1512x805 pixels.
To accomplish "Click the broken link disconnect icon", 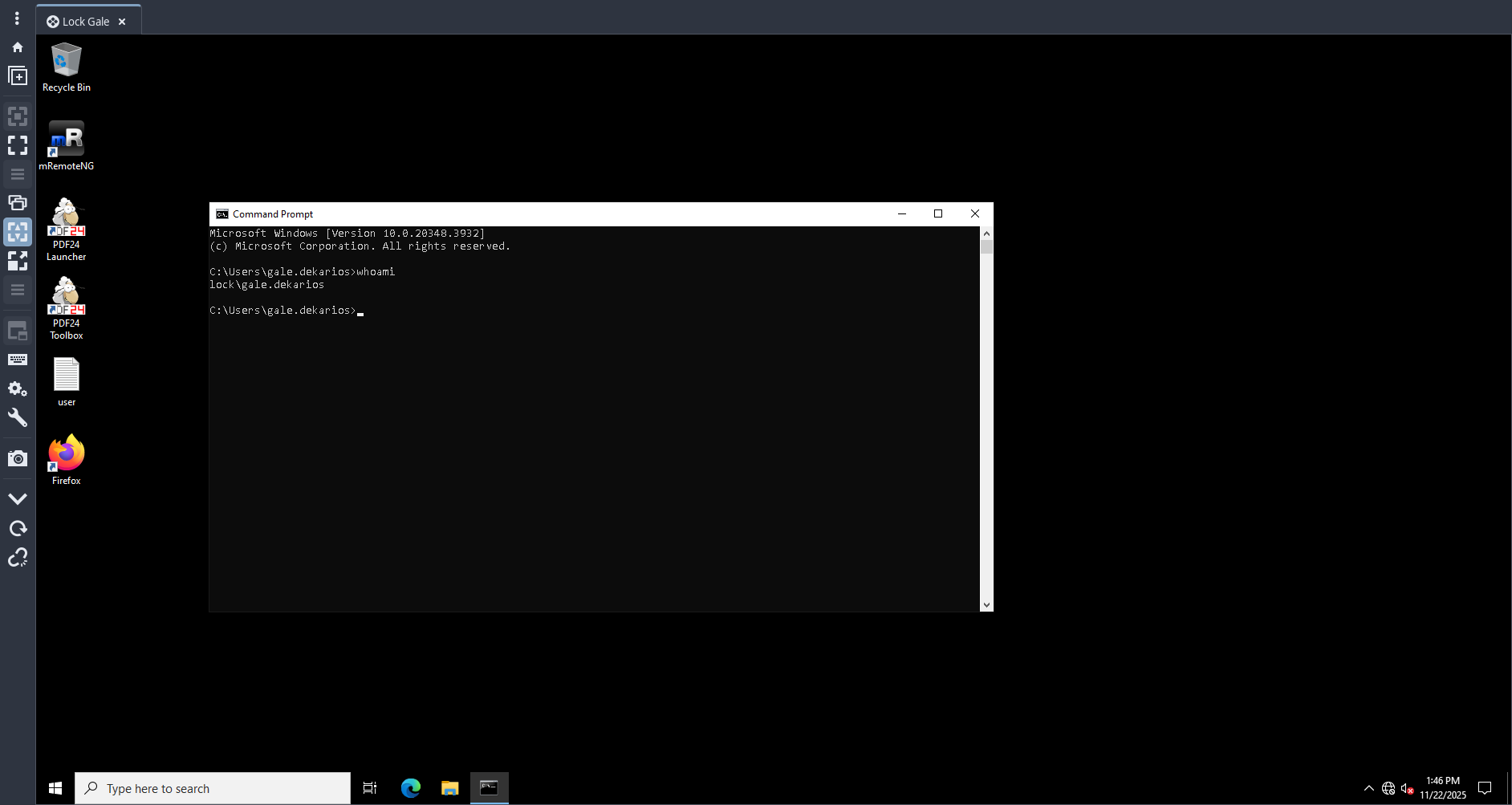I will [18, 557].
